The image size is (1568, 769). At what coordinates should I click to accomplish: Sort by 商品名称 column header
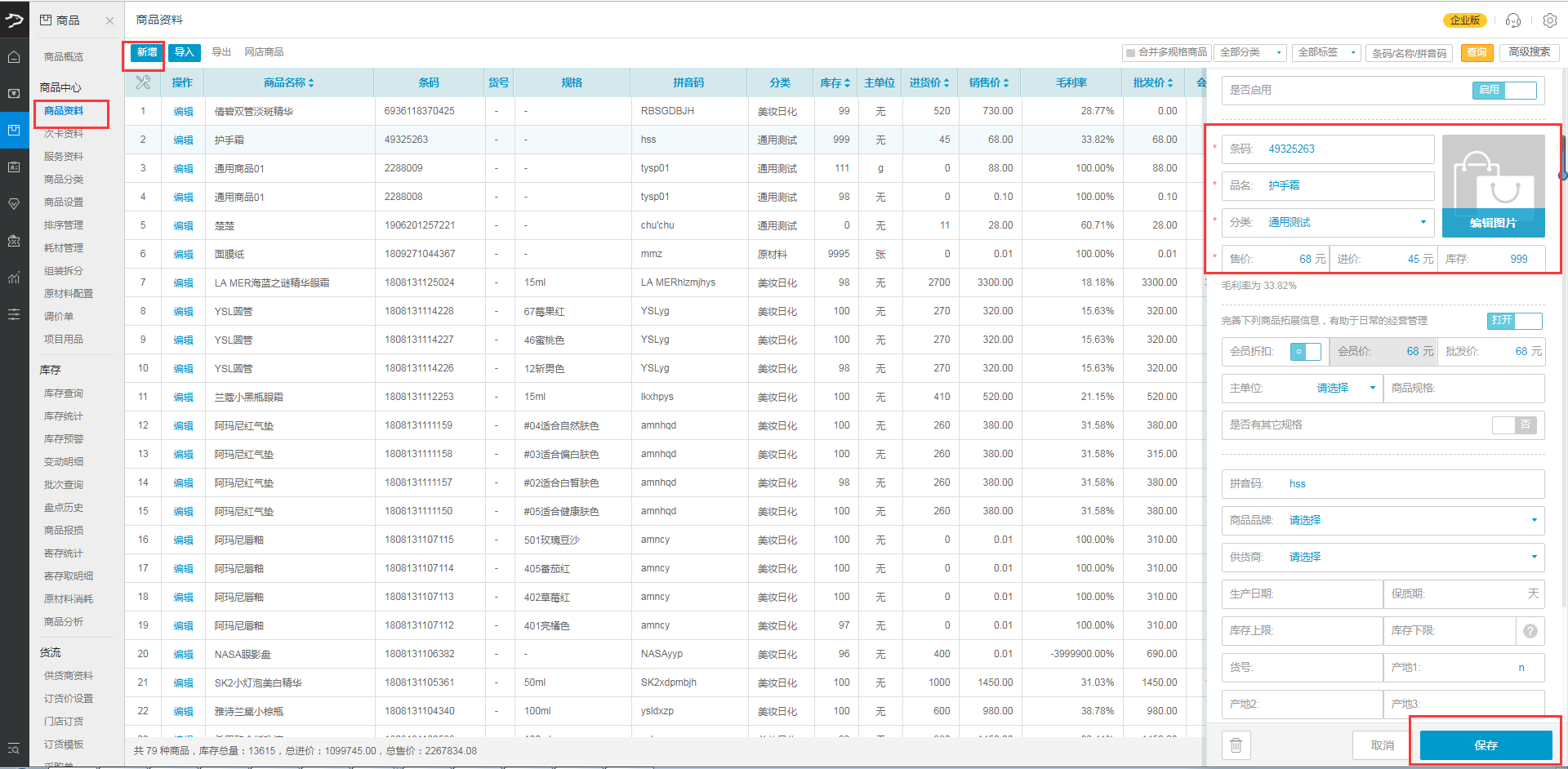[x=288, y=82]
